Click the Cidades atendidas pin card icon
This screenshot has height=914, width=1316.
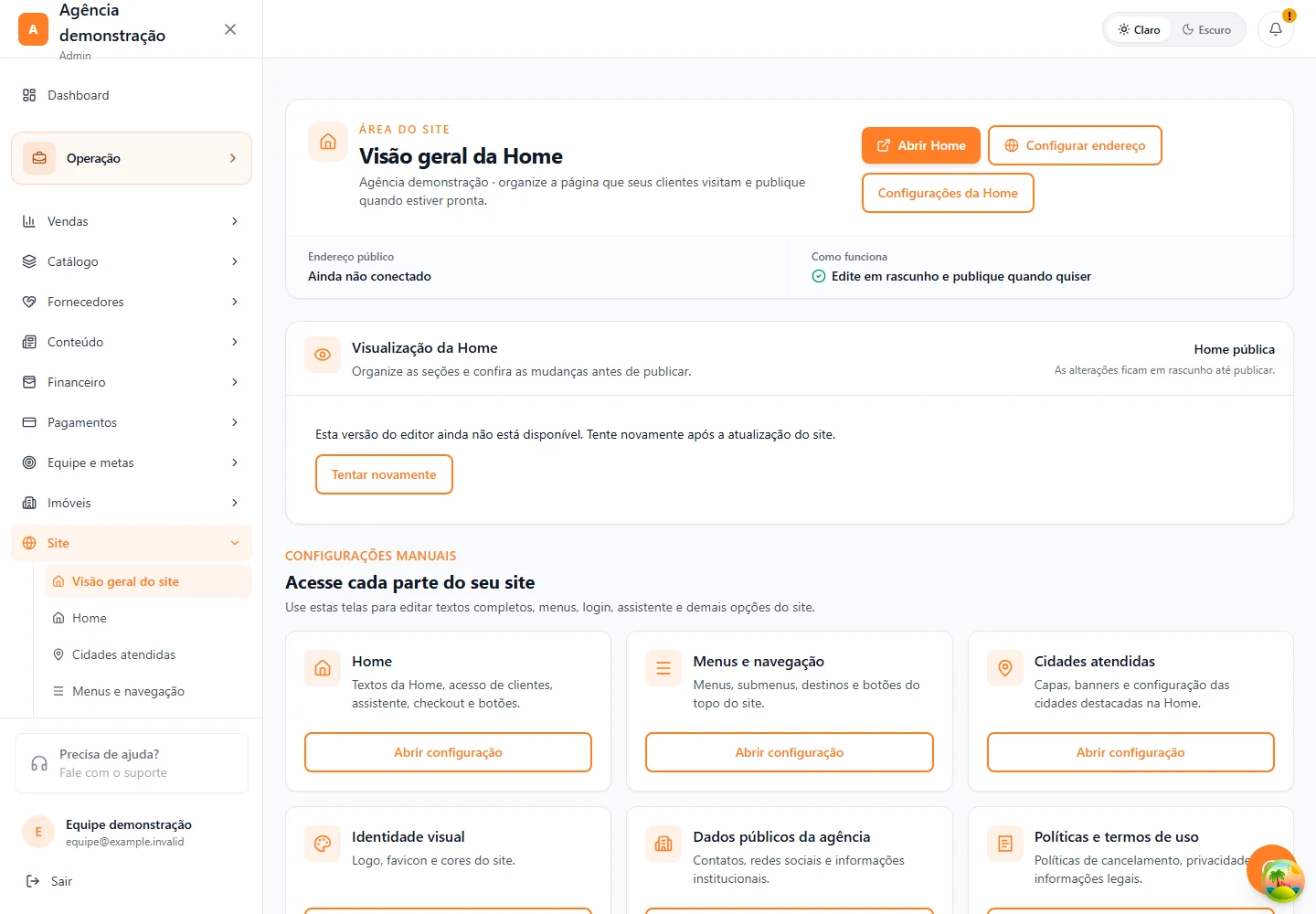(1005, 668)
